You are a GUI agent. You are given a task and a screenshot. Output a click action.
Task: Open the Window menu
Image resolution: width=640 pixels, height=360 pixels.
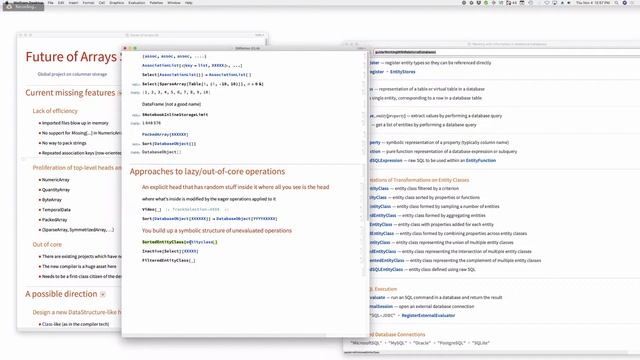click(x=174, y=3)
